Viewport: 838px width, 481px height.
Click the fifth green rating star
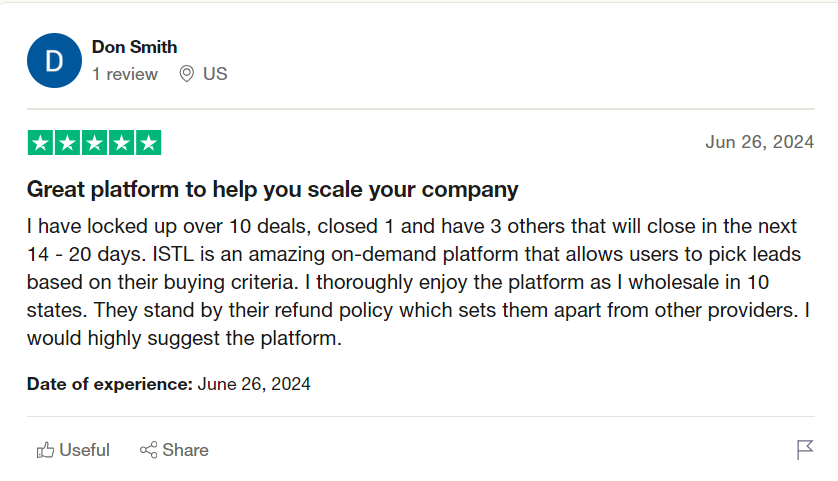[148, 143]
